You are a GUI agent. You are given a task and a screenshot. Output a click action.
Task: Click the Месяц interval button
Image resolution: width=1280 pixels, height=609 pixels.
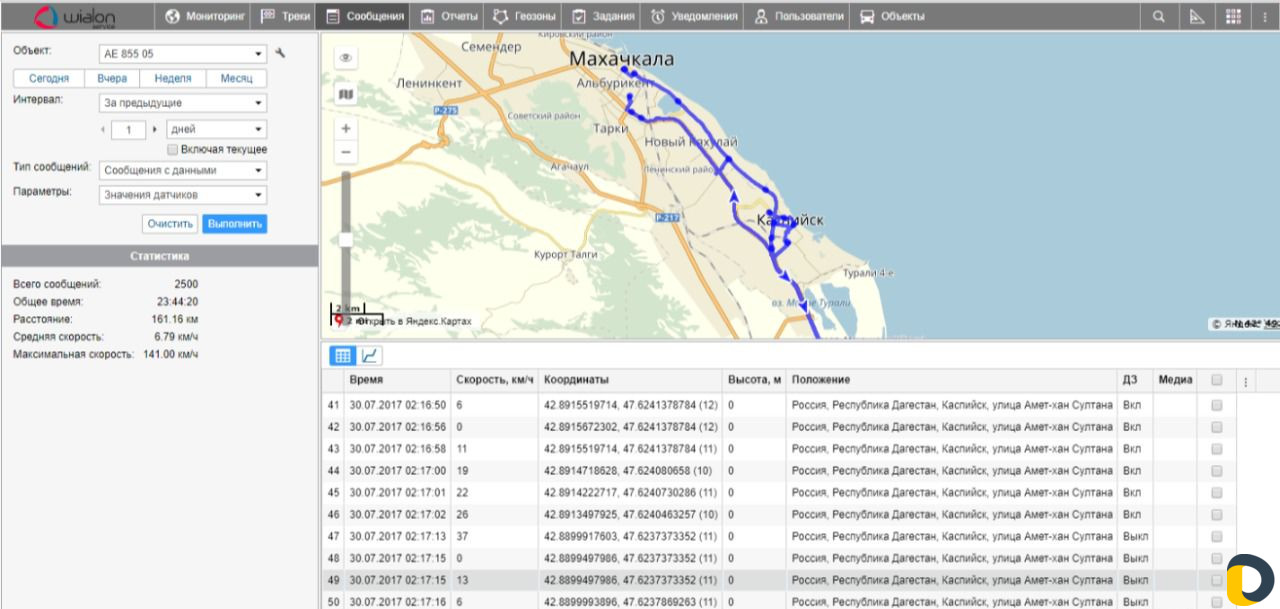(236, 78)
